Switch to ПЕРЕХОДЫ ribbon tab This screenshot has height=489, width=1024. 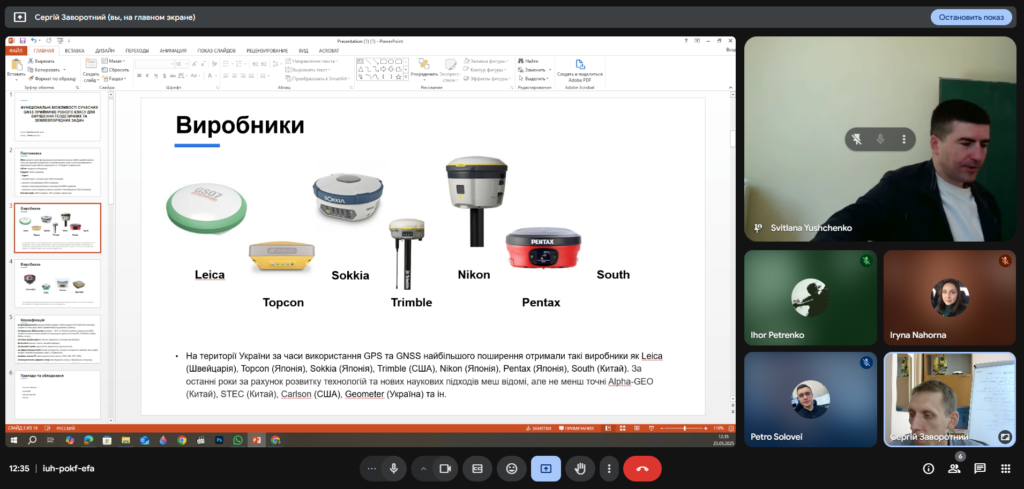tap(137, 50)
